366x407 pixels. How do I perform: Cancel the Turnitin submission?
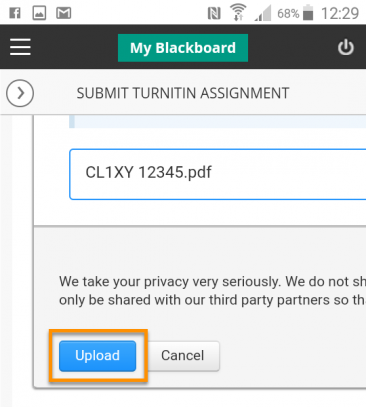pos(183,356)
